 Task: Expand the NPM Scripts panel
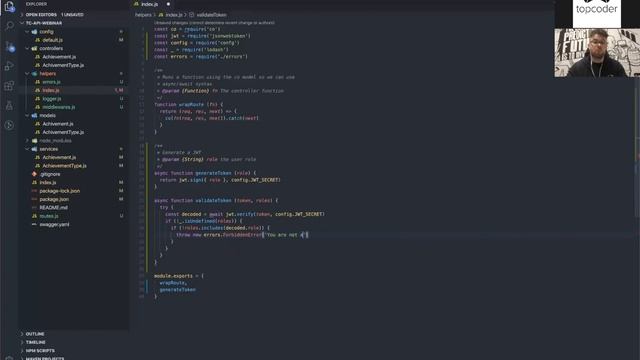[x=22, y=351]
